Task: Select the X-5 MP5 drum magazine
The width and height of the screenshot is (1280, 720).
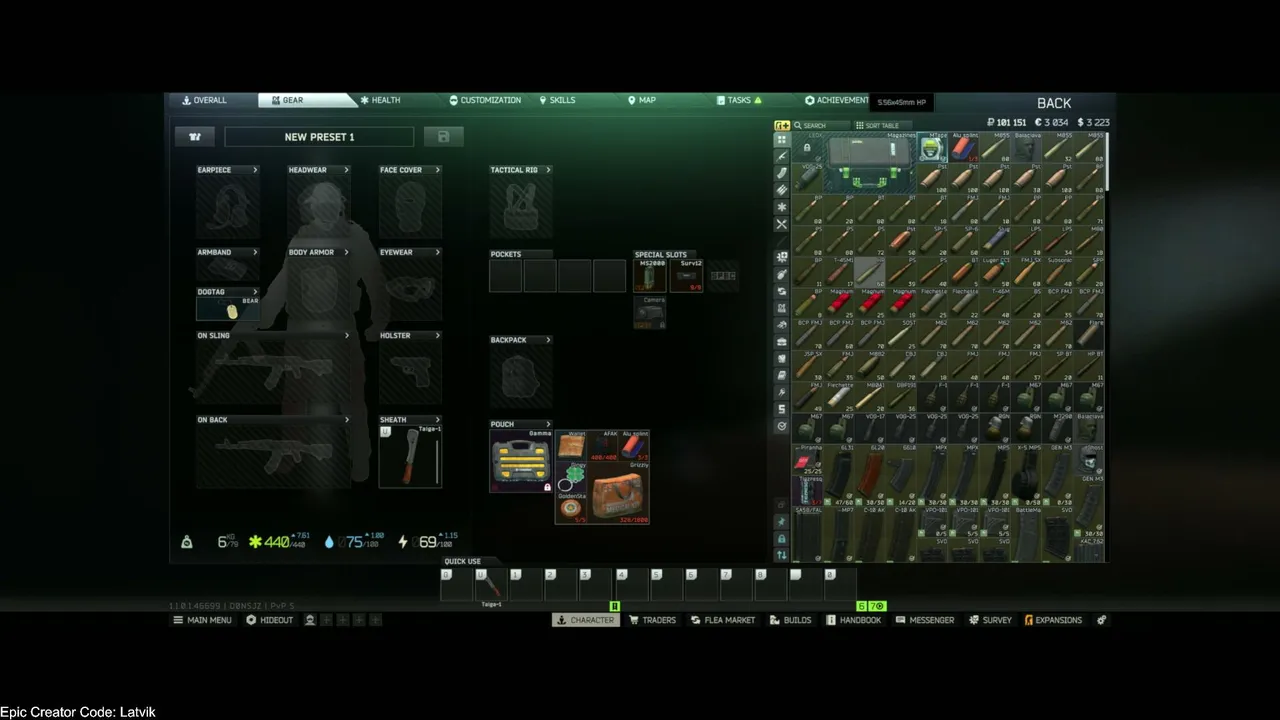Action: [x=1026, y=474]
